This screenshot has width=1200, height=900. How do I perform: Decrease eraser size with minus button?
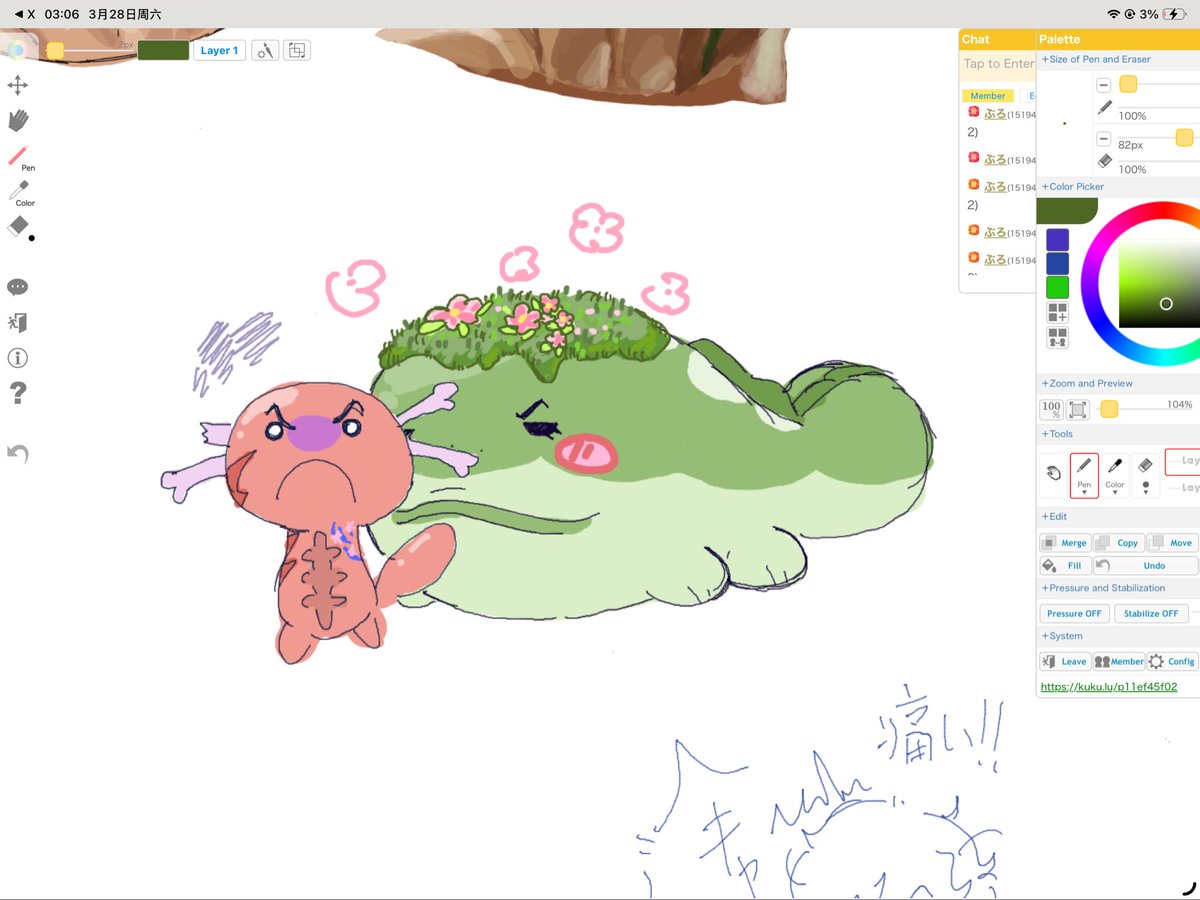[1104, 138]
